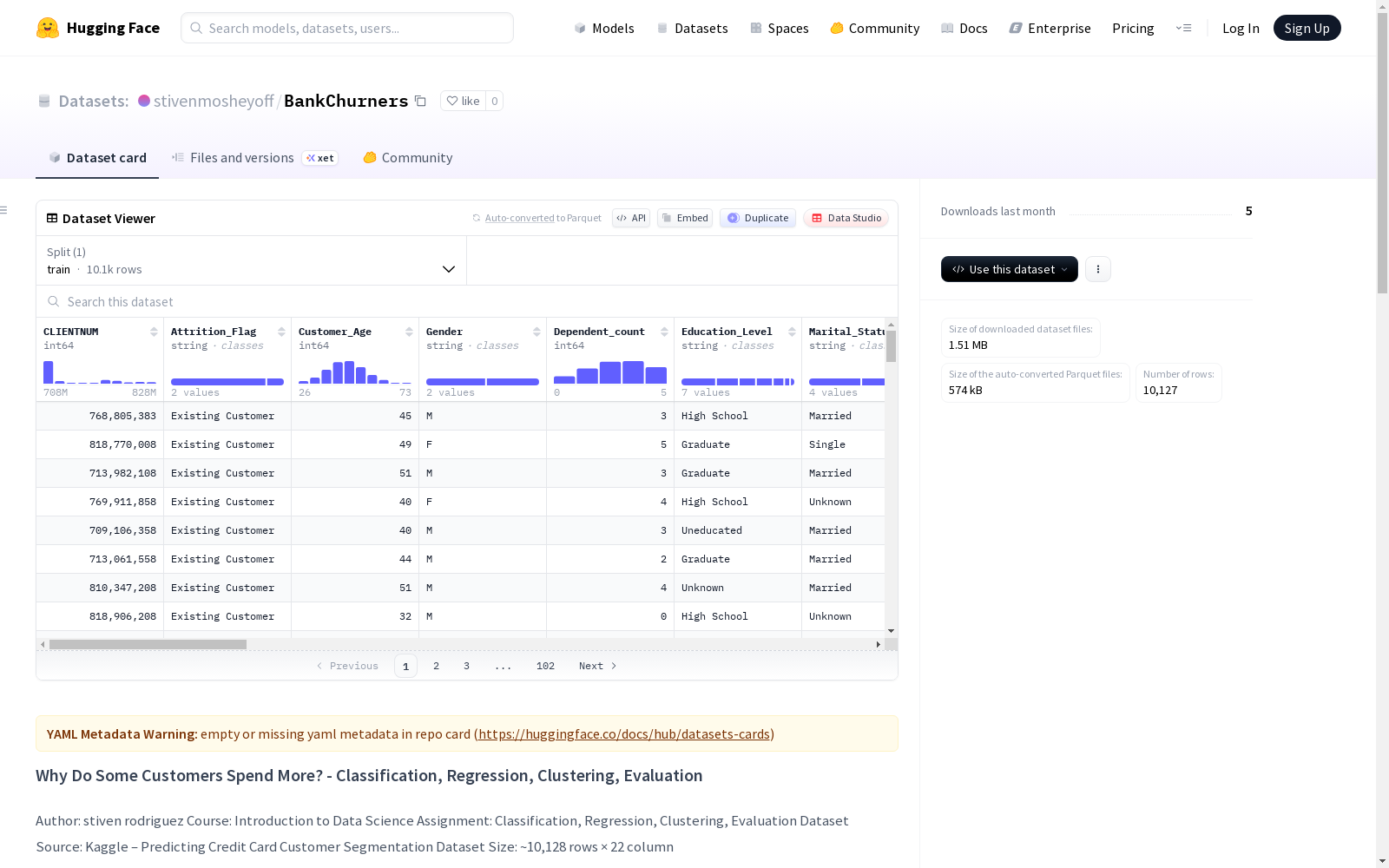Image resolution: width=1389 pixels, height=868 pixels.
Task: Open Enterprise in the top navigation
Action: [1050, 28]
